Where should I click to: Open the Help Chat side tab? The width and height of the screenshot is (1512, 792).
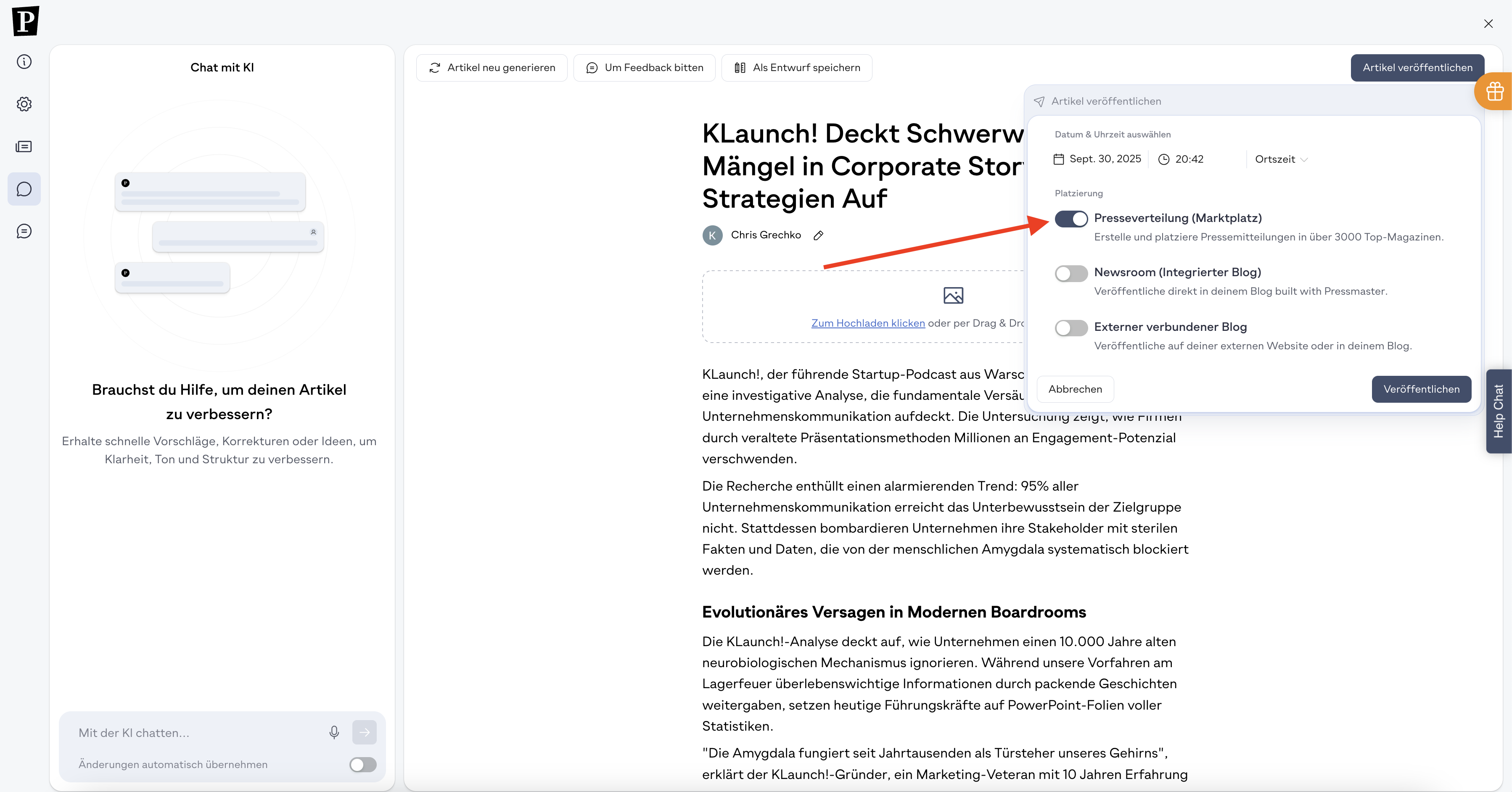[1499, 411]
